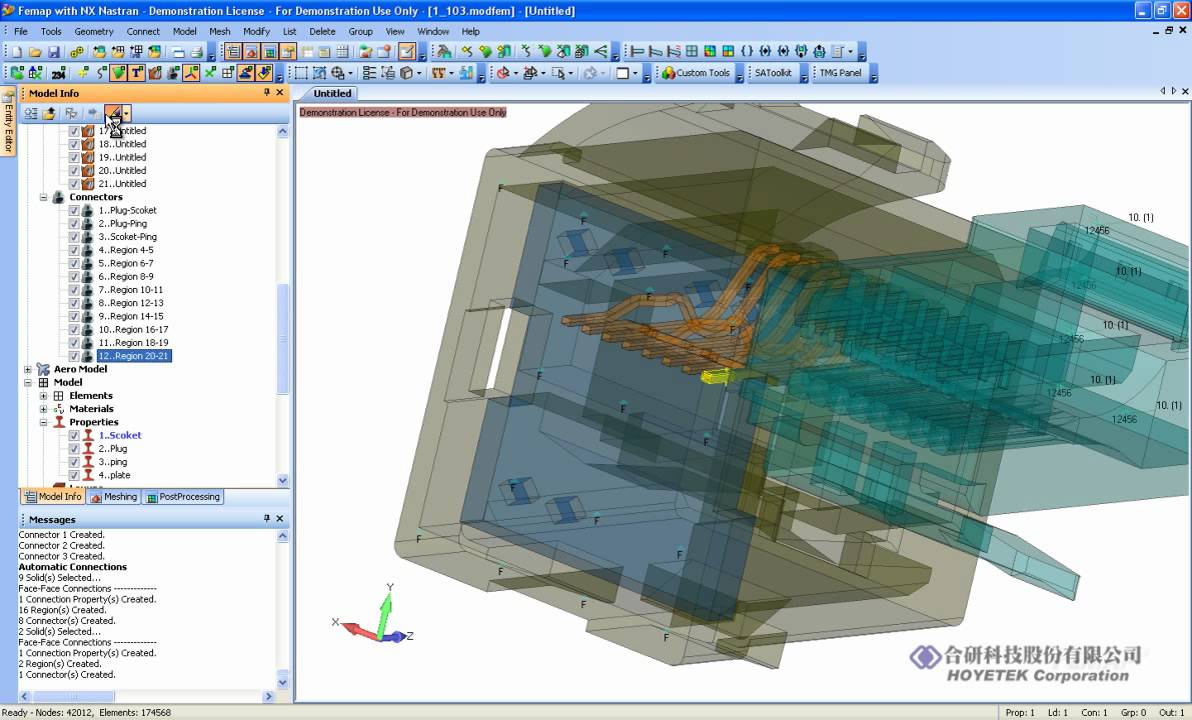Click the pin icon on Model Info panel

pos(267,93)
